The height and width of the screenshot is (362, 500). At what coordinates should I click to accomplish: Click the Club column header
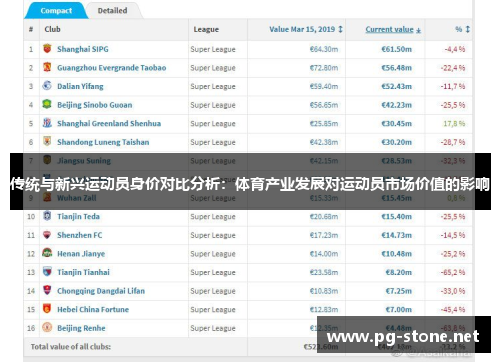[x=52, y=29]
